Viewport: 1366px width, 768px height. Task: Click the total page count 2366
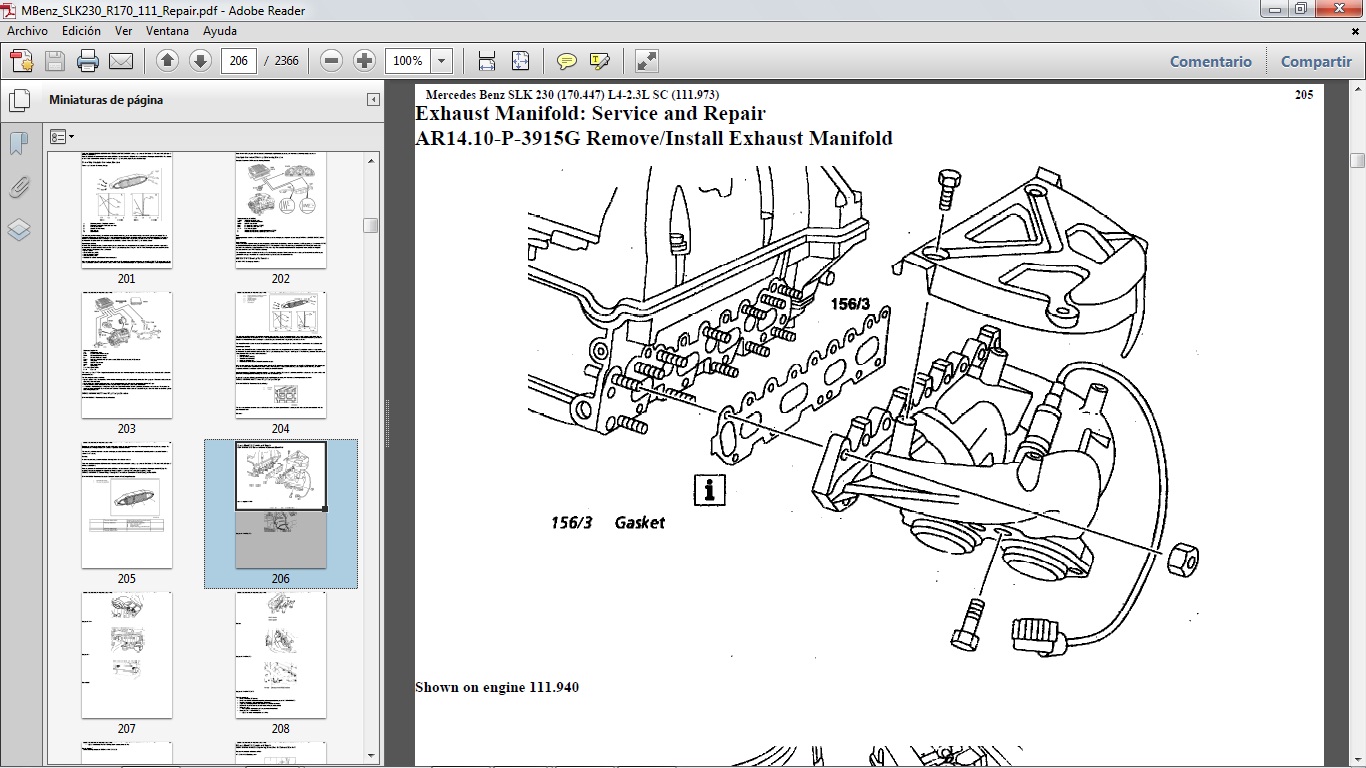[x=287, y=61]
